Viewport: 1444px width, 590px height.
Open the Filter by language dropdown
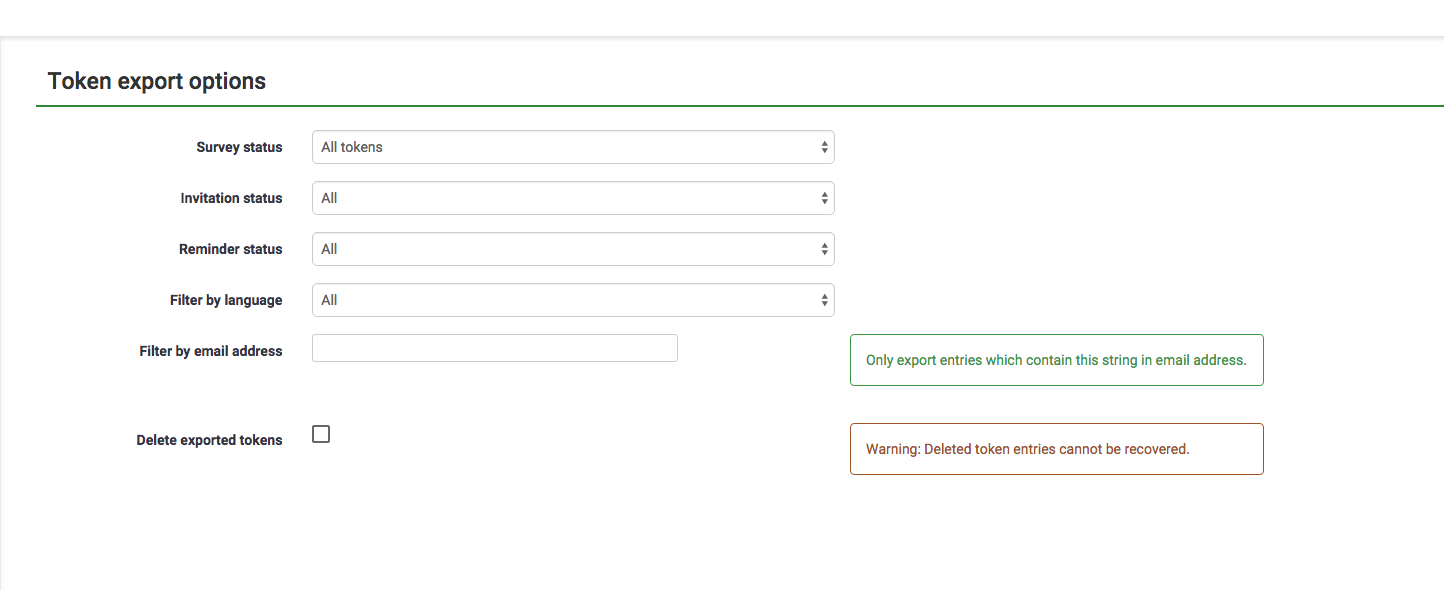pos(572,300)
